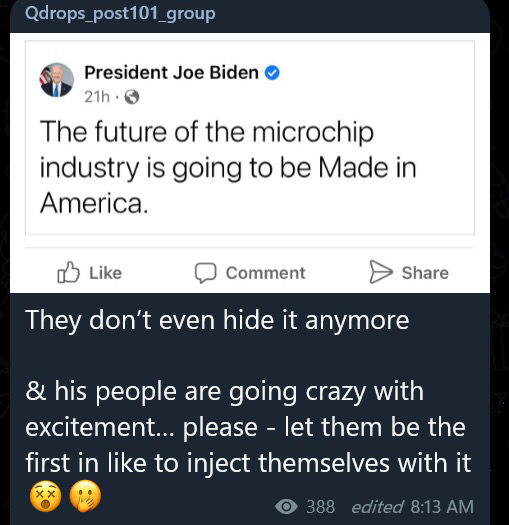509x525 pixels.
Task: Click the Share text label
Action: point(425,273)
